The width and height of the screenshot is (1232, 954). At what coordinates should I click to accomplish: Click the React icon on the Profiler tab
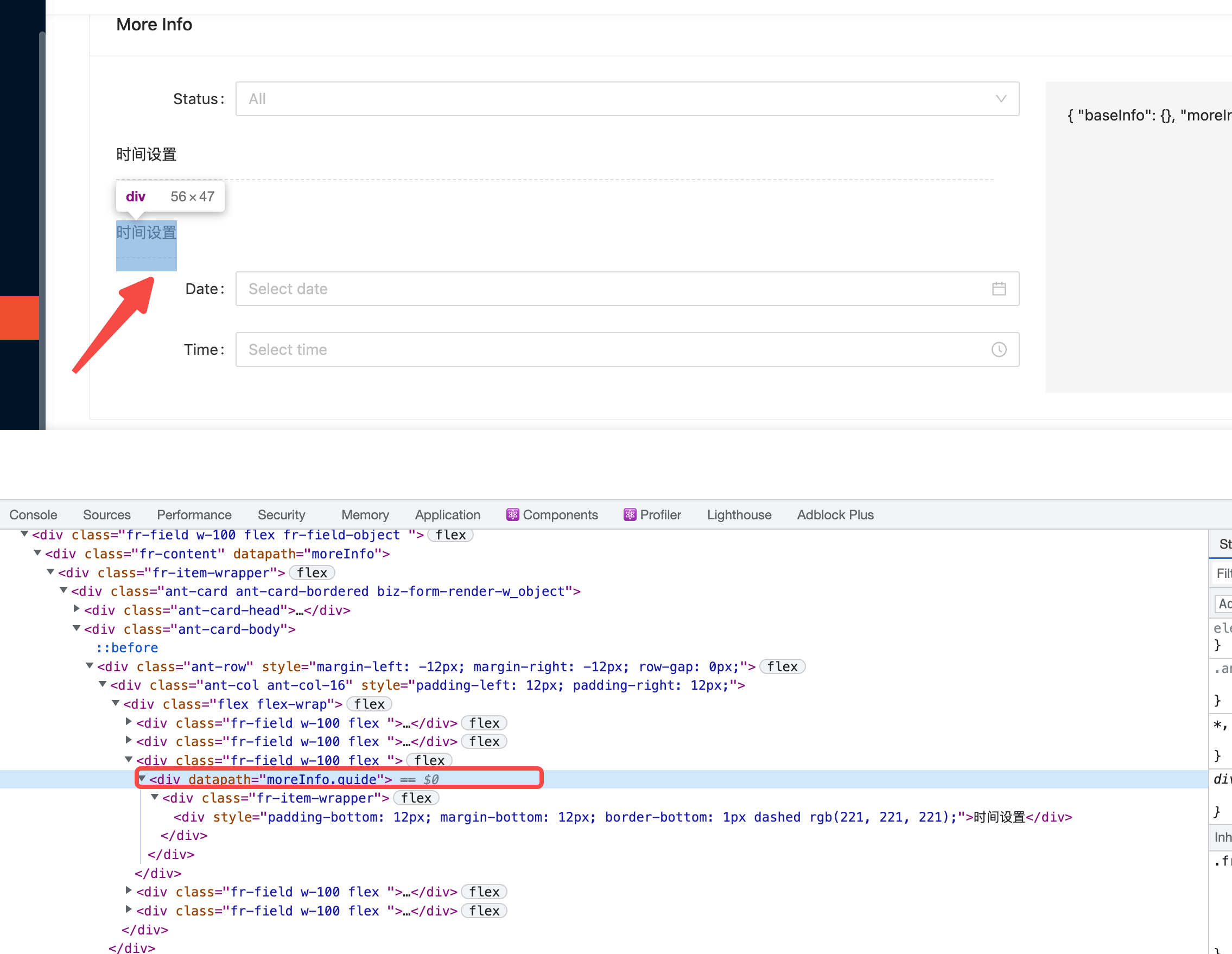point(630,514)
